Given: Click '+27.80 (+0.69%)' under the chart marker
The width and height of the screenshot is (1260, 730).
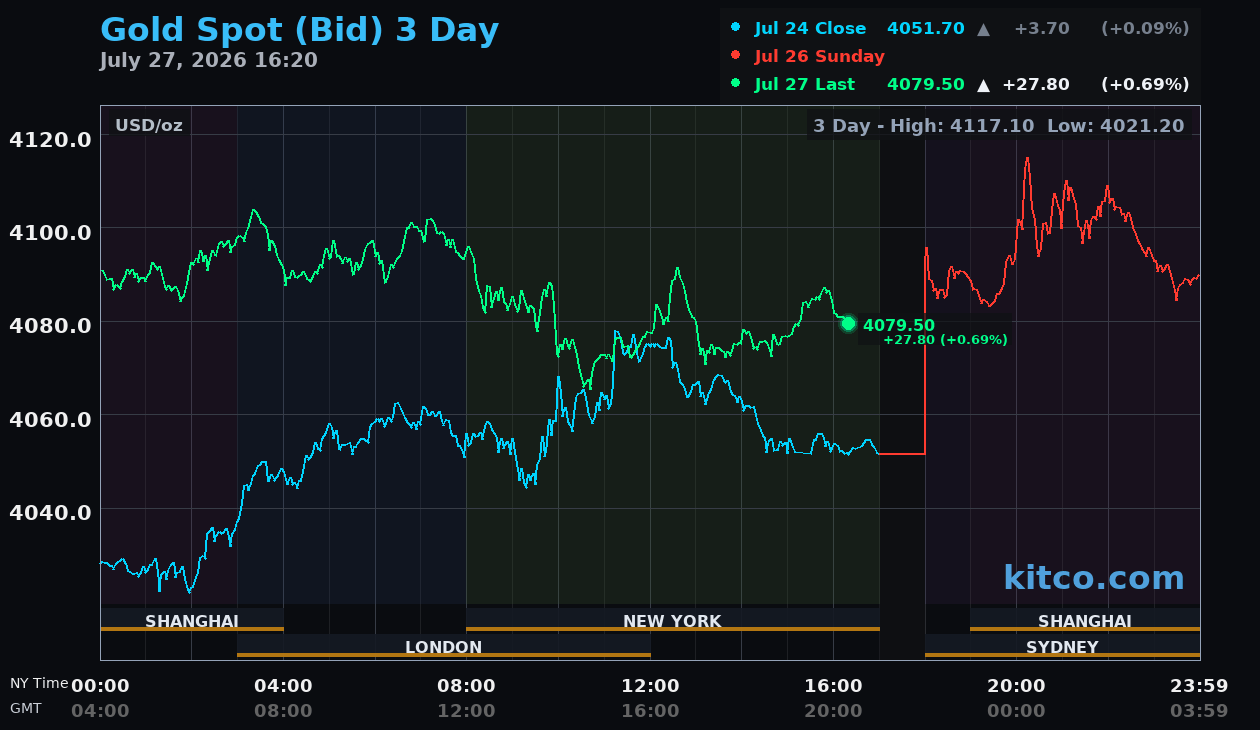Looking at the screenshot, I should tap(945, 340).
